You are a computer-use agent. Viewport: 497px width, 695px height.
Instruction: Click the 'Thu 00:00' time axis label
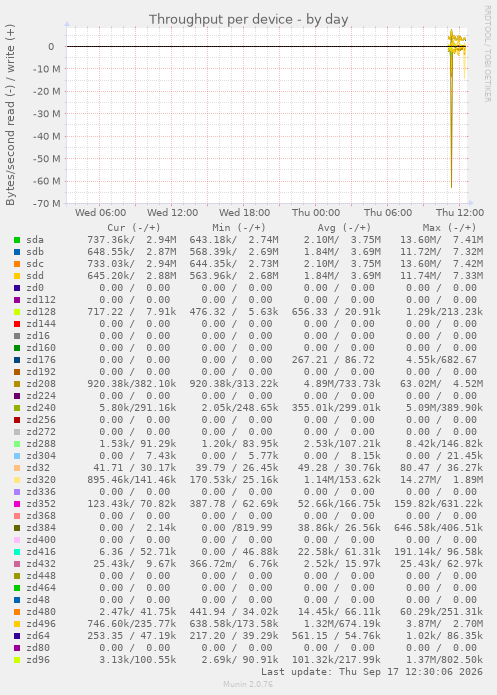click(316, 212)
